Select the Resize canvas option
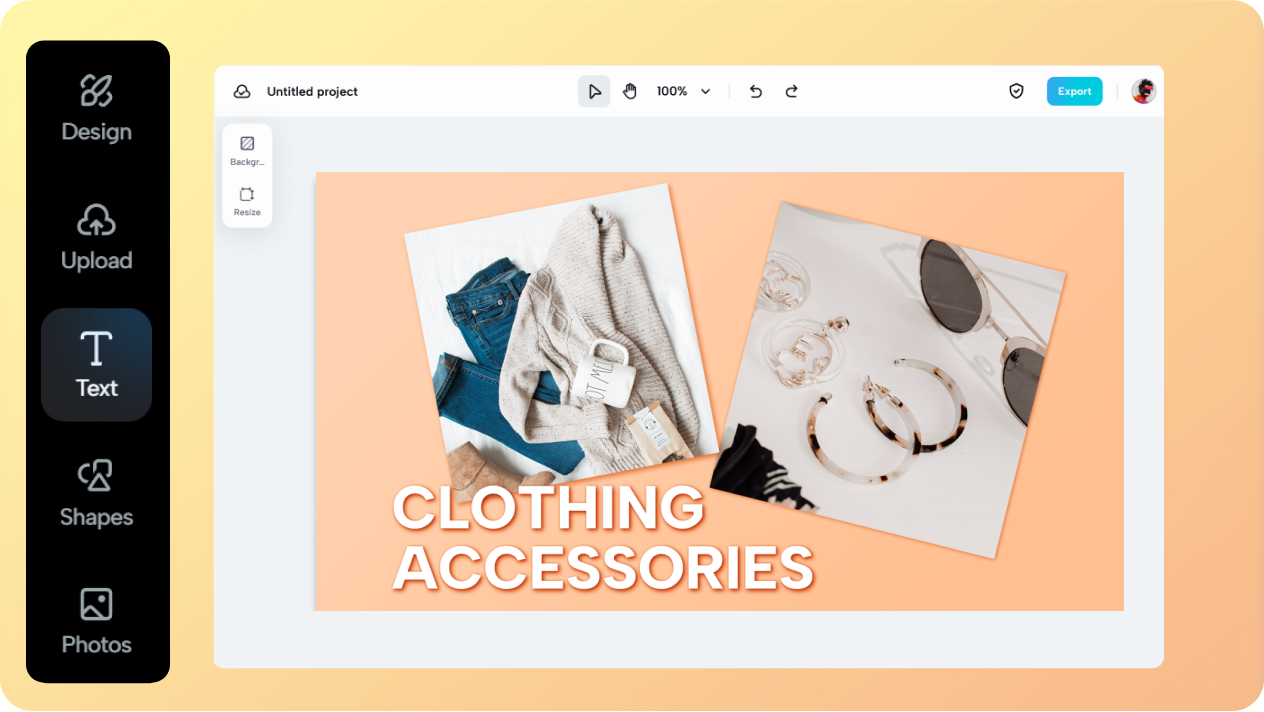This screenshot has height=712, width=1264. [x=247, y=199]
